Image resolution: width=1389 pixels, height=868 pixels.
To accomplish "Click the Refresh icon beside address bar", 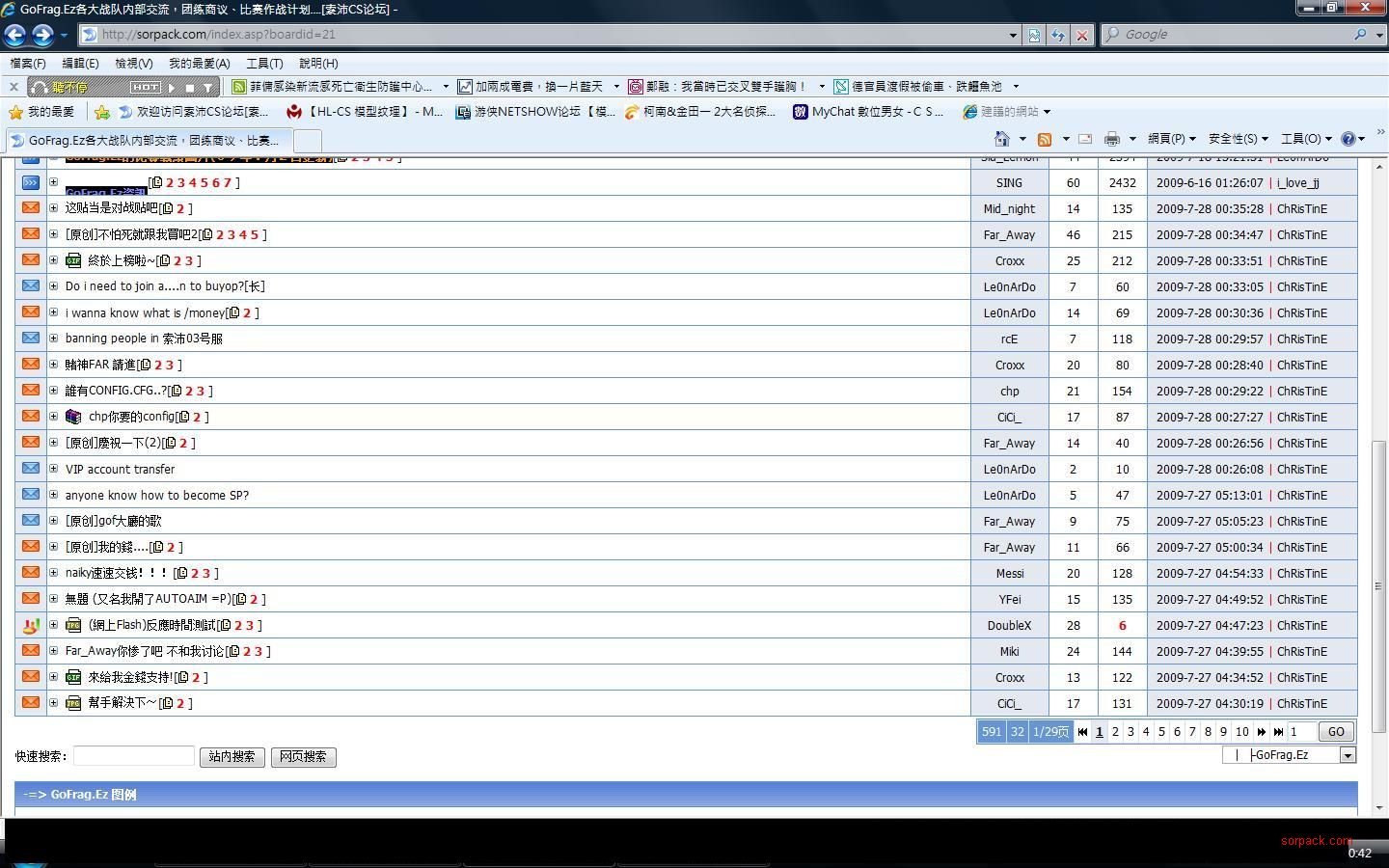I will [x=1058, y=35].
